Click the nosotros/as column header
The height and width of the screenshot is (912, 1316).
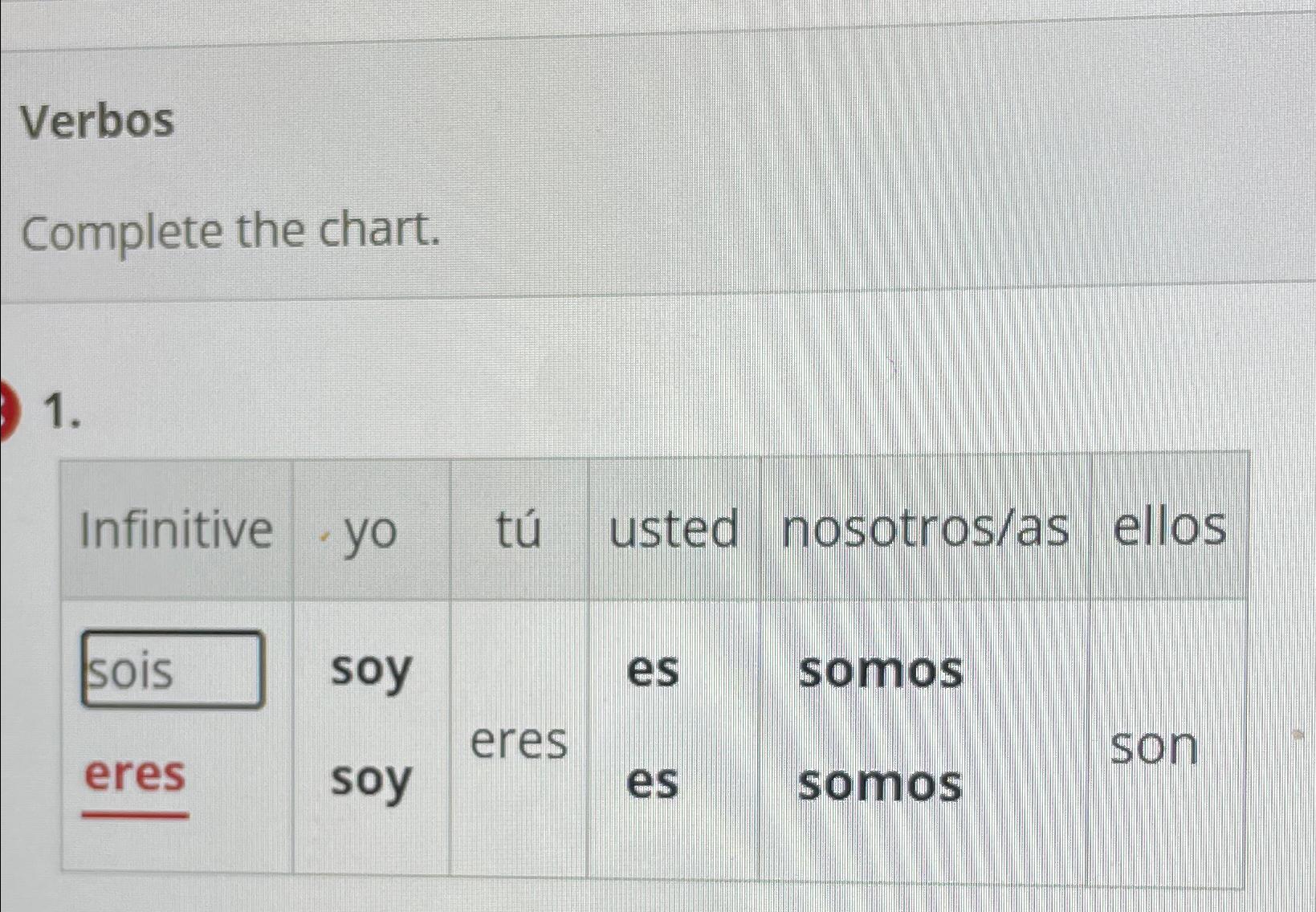[925, 529]
